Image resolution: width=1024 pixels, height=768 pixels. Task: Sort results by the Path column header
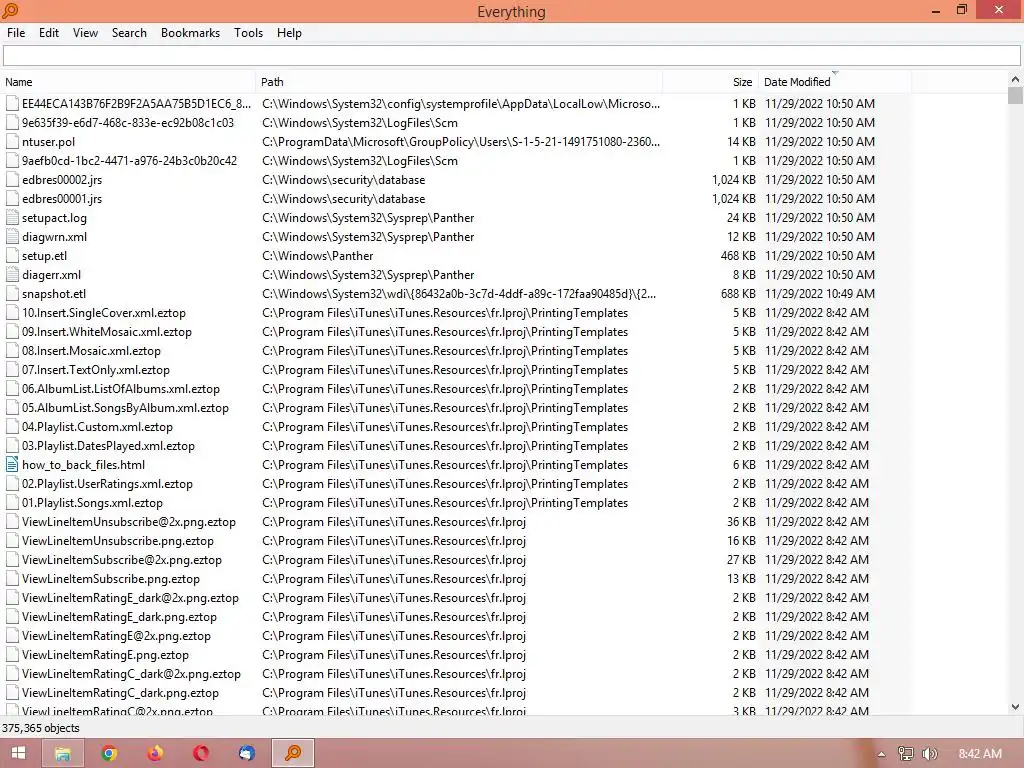[459, 82]
